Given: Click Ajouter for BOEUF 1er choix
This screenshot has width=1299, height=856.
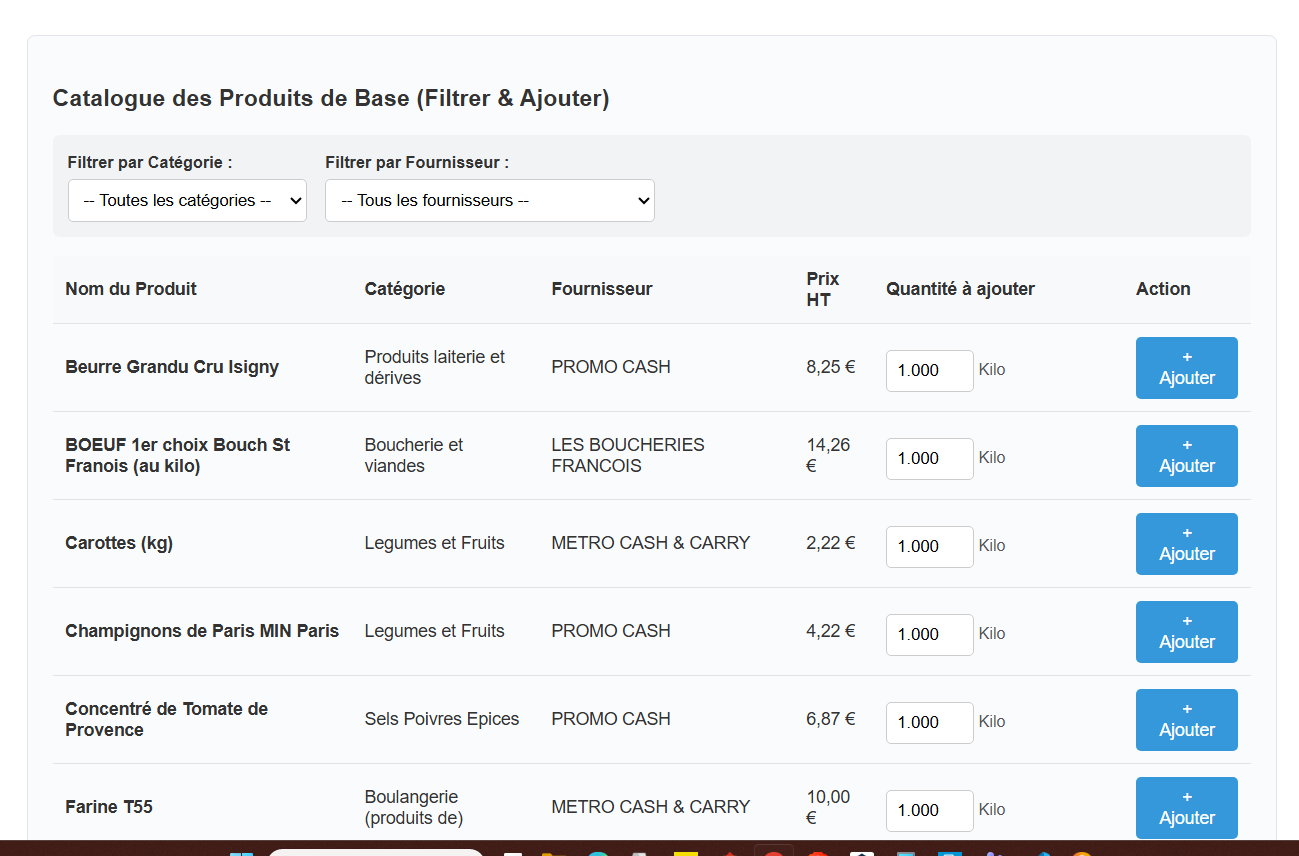Looking at the screenshot, I should pos(1186,456).
